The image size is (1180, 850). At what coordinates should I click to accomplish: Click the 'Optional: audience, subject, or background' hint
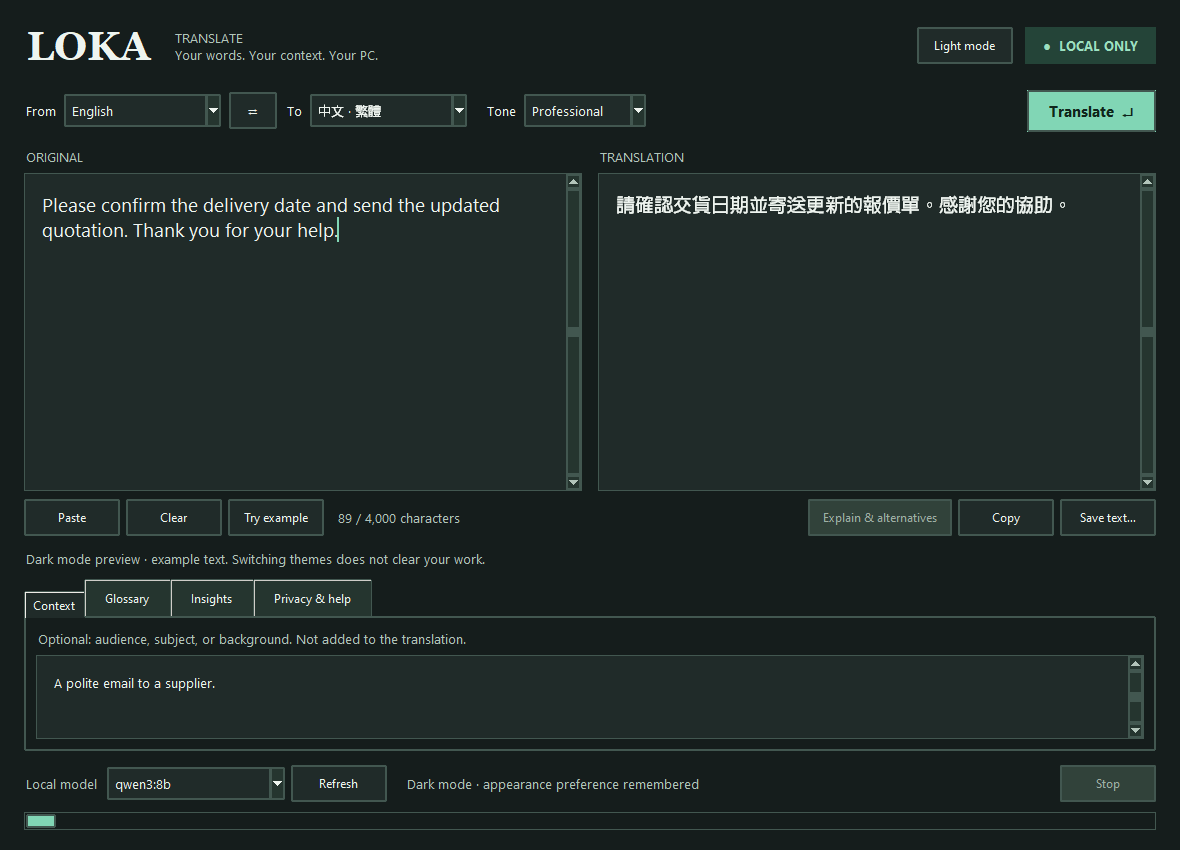point(252,639)
